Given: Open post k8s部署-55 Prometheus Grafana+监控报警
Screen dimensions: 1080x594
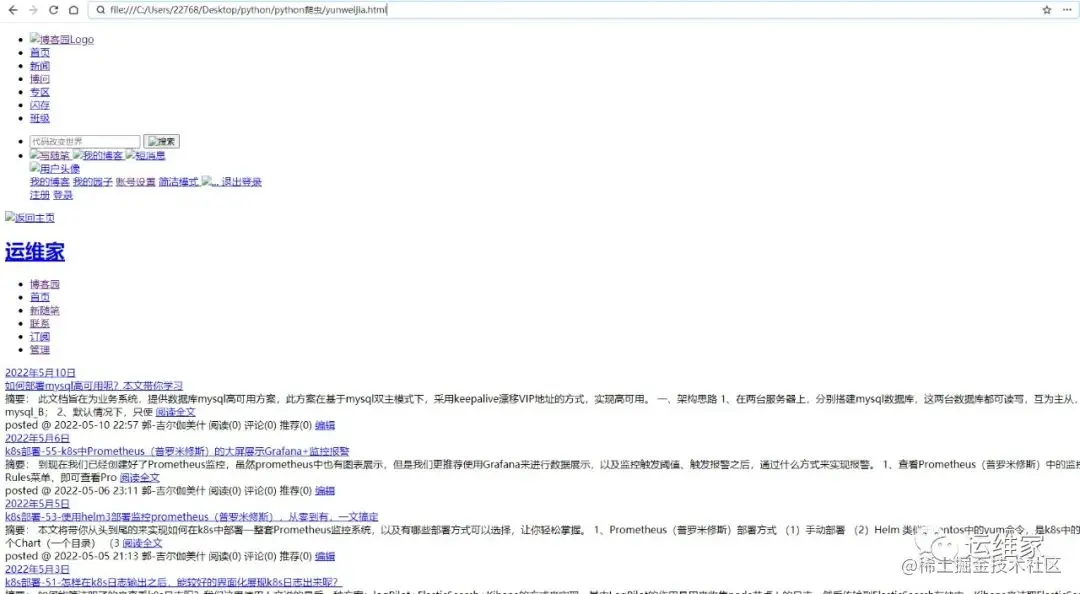Looking at the screenshot, I should (x=177, y=451).
